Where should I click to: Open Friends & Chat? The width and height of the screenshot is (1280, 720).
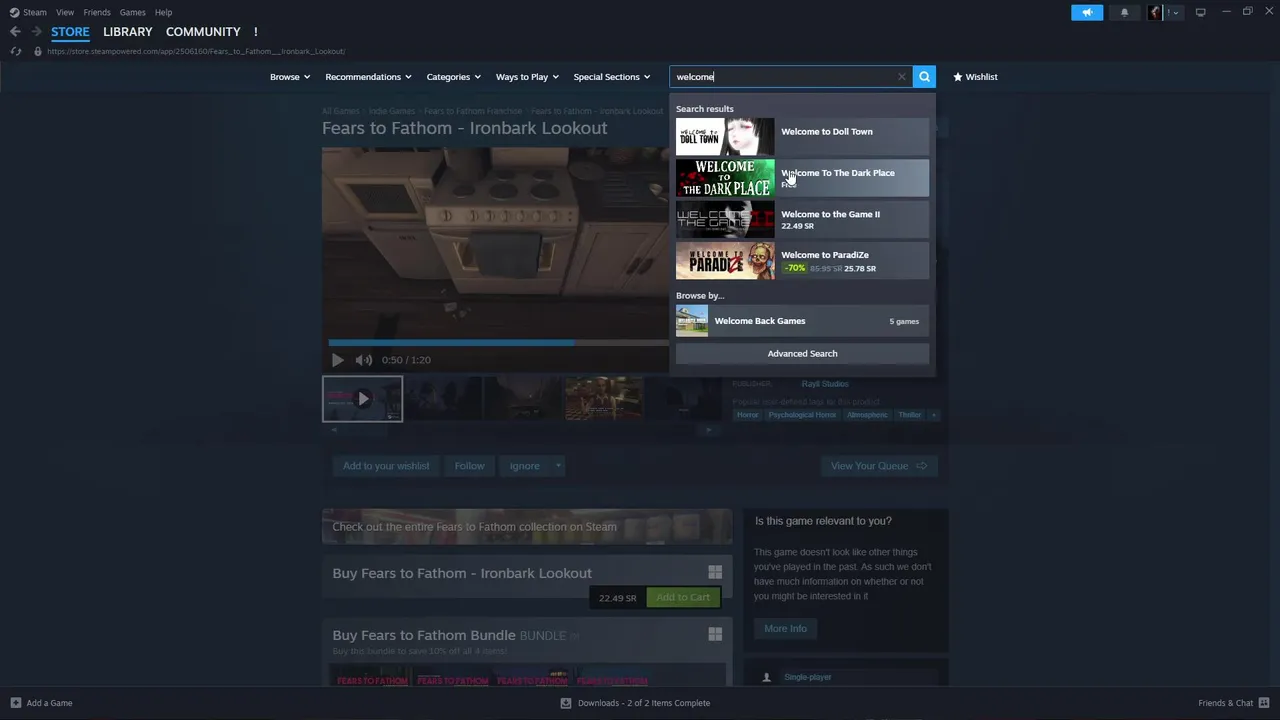click(x=1232, y=703)
